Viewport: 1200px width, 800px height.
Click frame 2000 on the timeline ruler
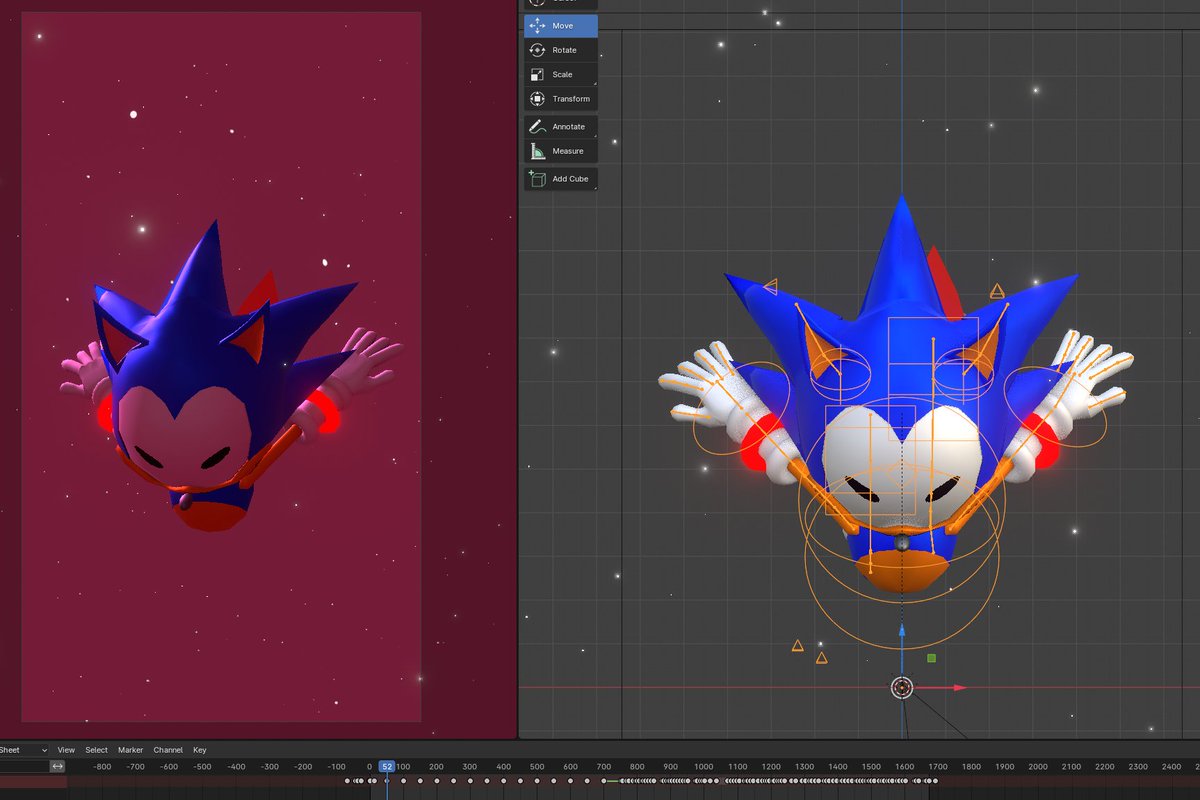point(1038,767)
